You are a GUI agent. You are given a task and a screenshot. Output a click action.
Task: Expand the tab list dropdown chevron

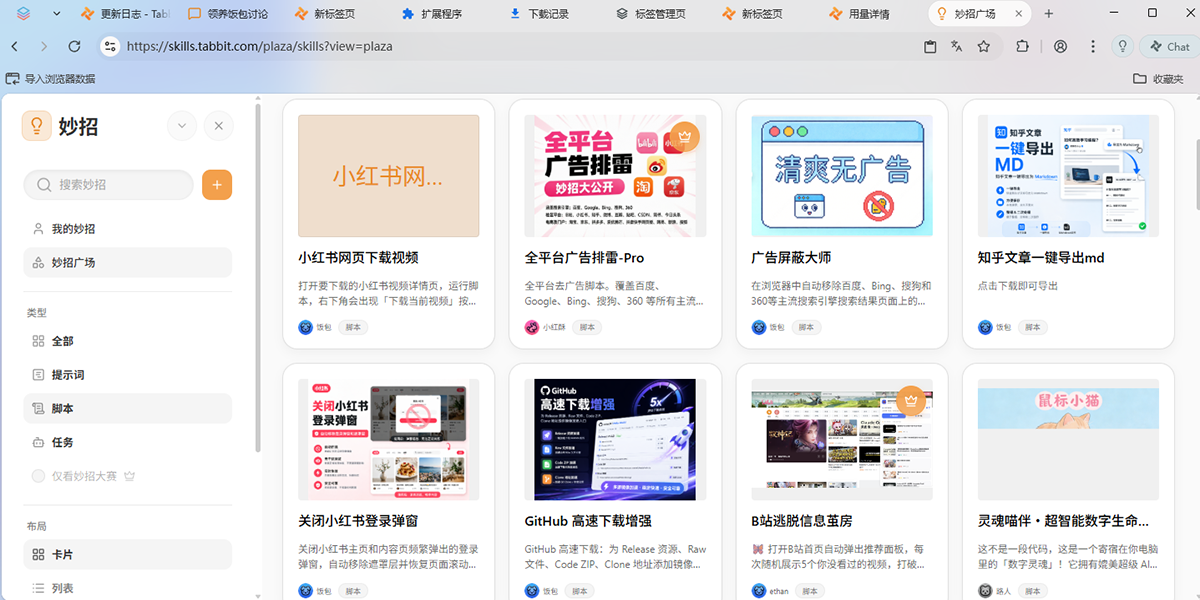coord(56,14)
